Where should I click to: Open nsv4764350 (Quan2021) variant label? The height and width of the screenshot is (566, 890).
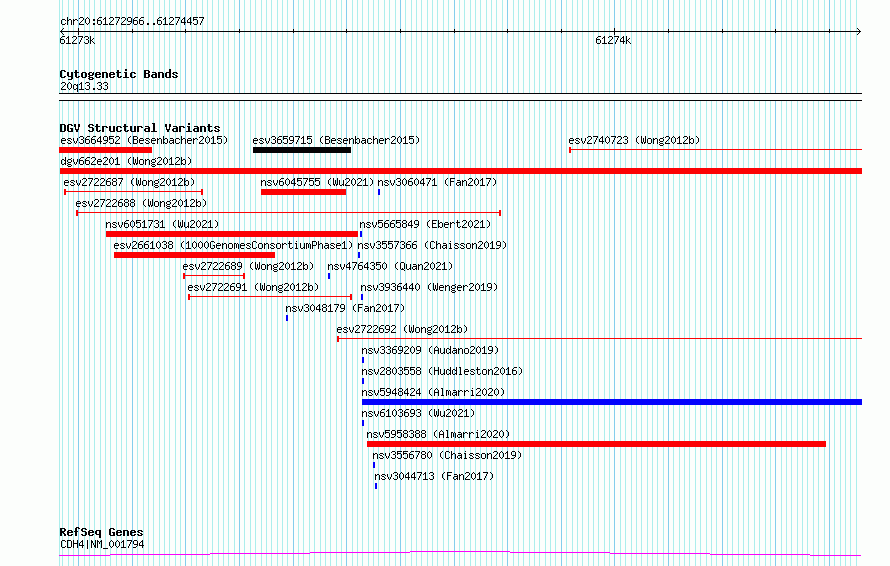pyautogui.click(x=391, y=266)
